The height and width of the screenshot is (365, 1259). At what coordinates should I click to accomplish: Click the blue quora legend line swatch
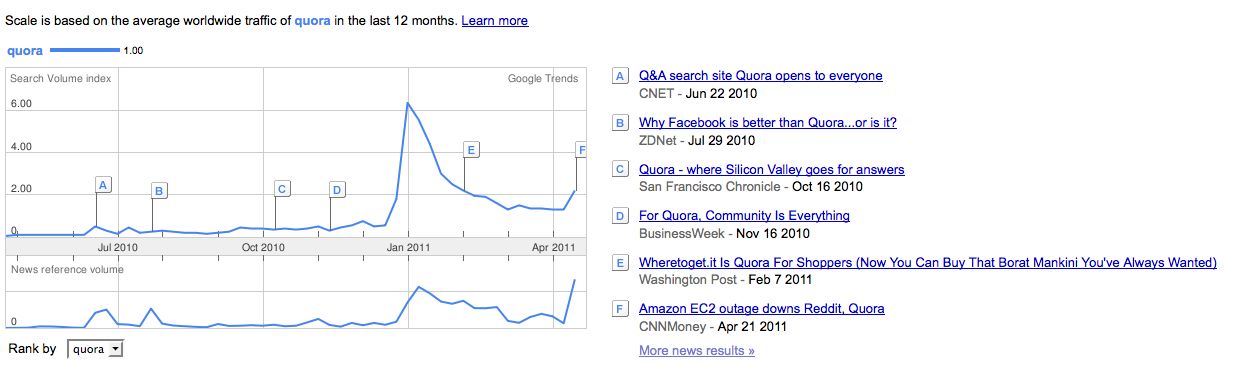(x=84, y=50)
